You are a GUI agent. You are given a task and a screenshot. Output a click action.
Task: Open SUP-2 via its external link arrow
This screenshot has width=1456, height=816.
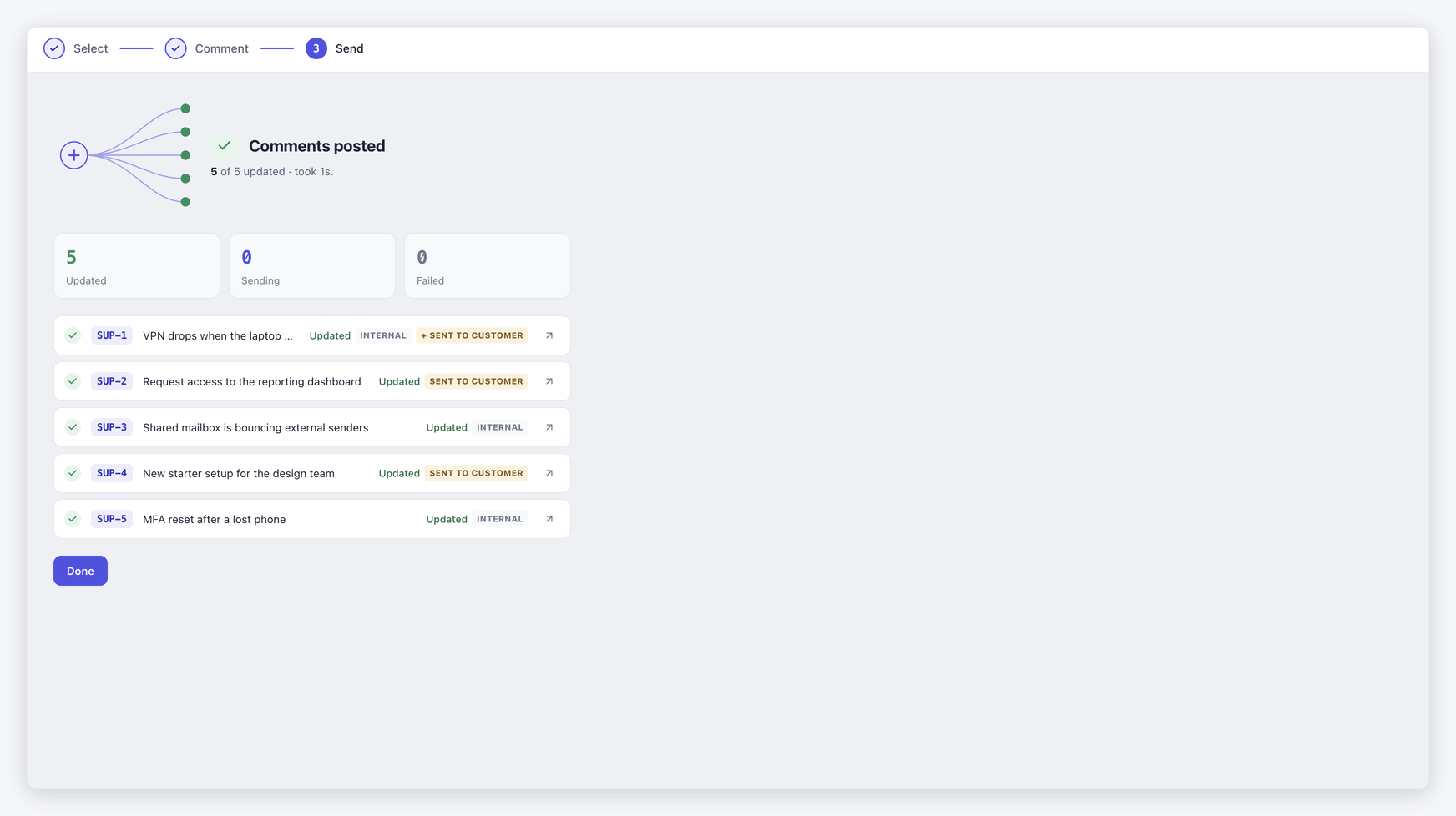coord(549,381)
